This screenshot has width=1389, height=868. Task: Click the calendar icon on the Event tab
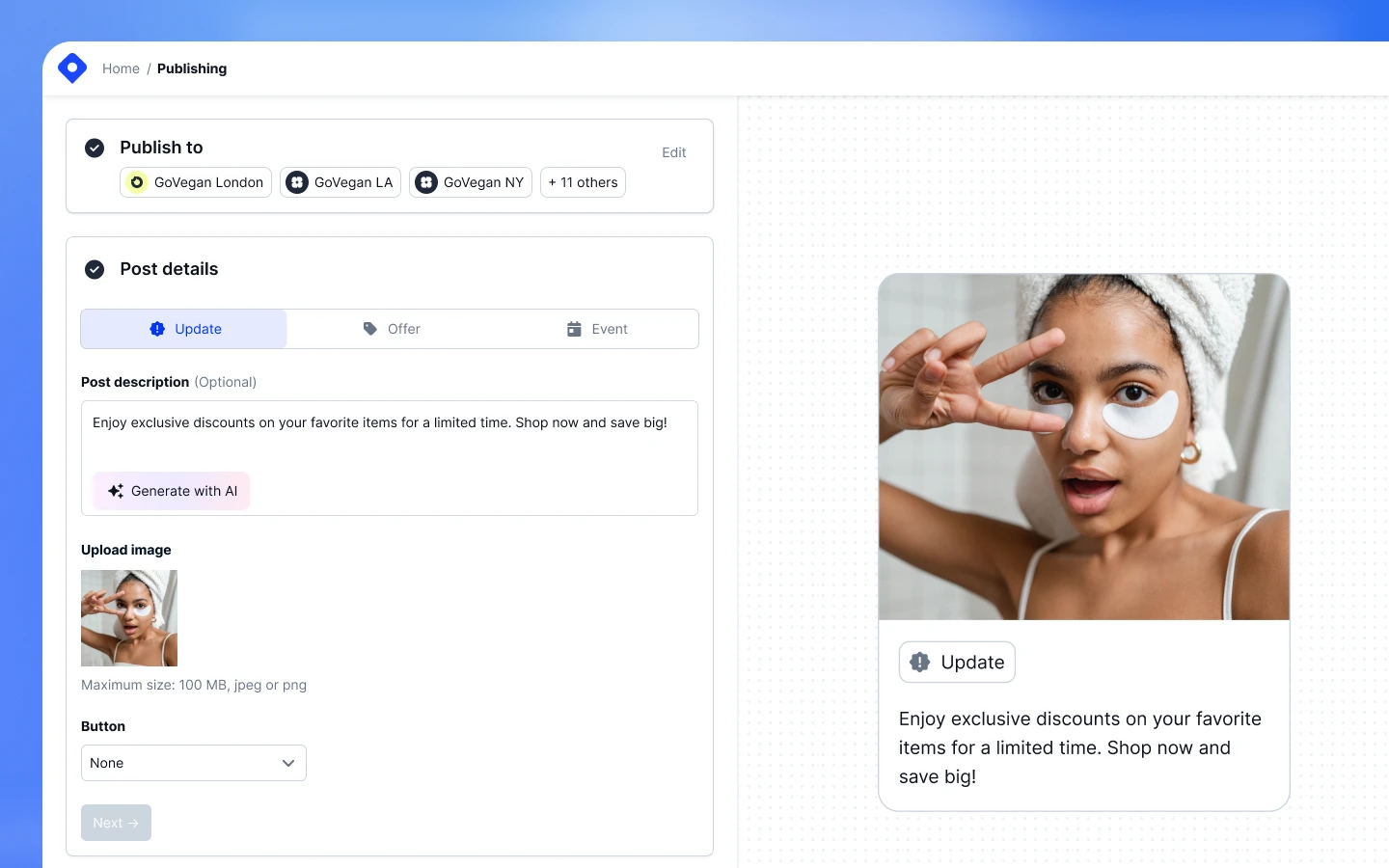(x=575, y=329)
